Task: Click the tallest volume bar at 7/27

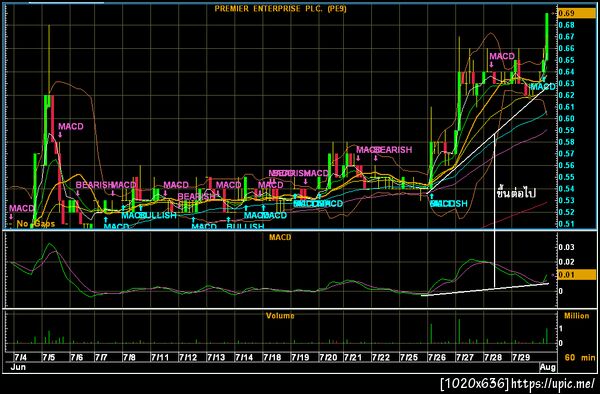Action: [x=459, y=330]
